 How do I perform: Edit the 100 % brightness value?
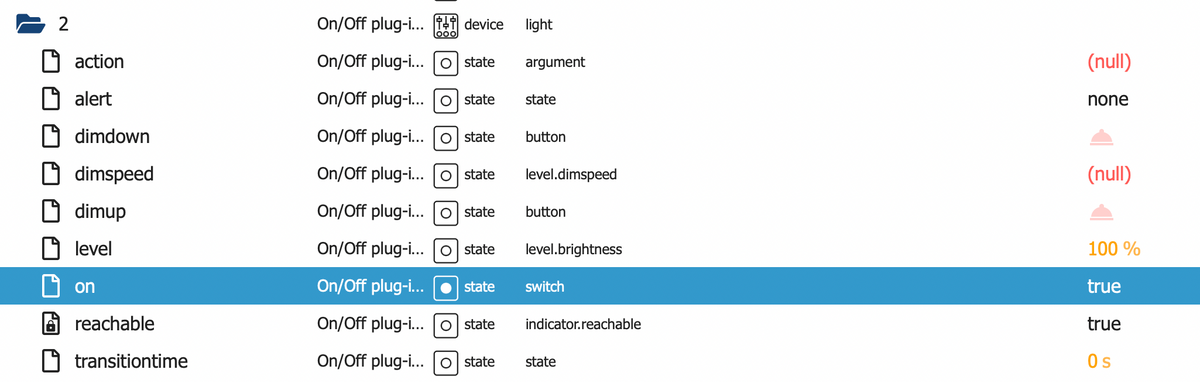coord(1113,249)
